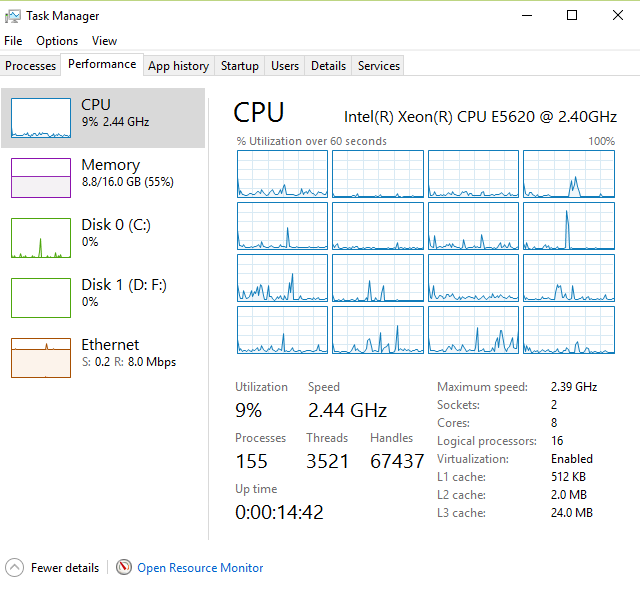Click the '% Utilization over 60 seconds' label

(311, 141)
